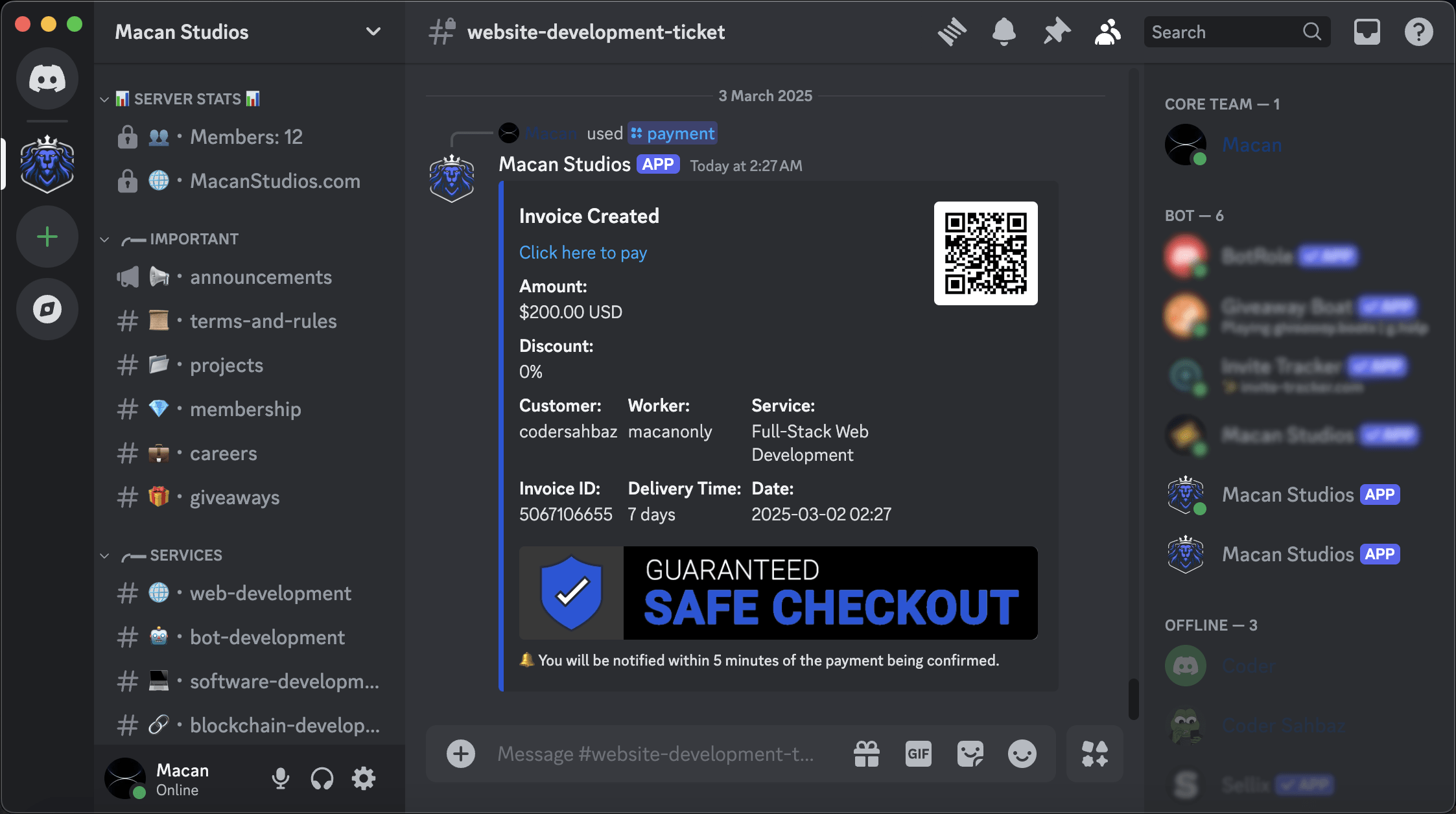Open the membership channel
This screenshot has height=814, width=1456.
click(250, 410)
